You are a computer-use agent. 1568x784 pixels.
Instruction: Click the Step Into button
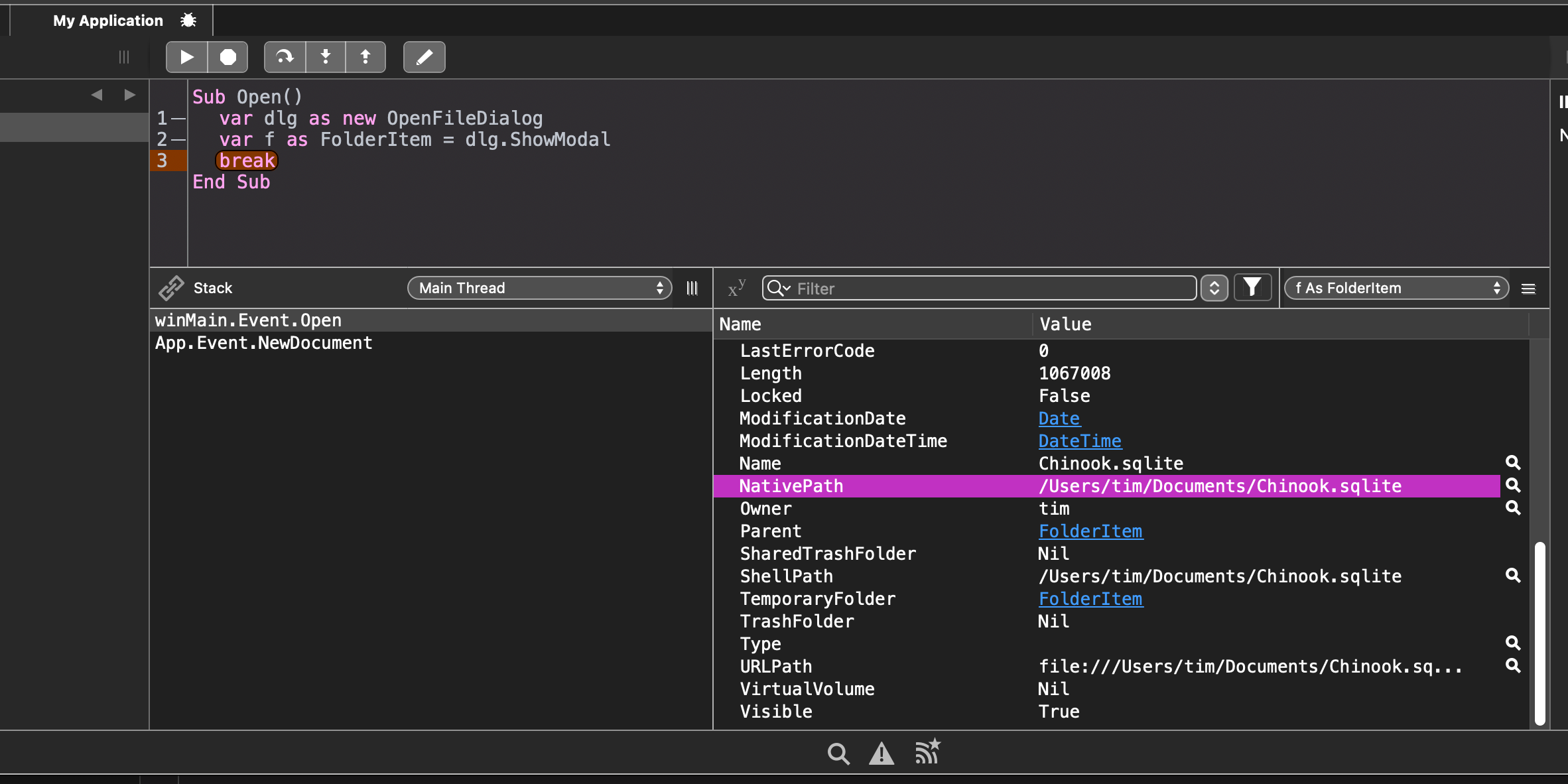pyautogui.click(x=326, y=57)
